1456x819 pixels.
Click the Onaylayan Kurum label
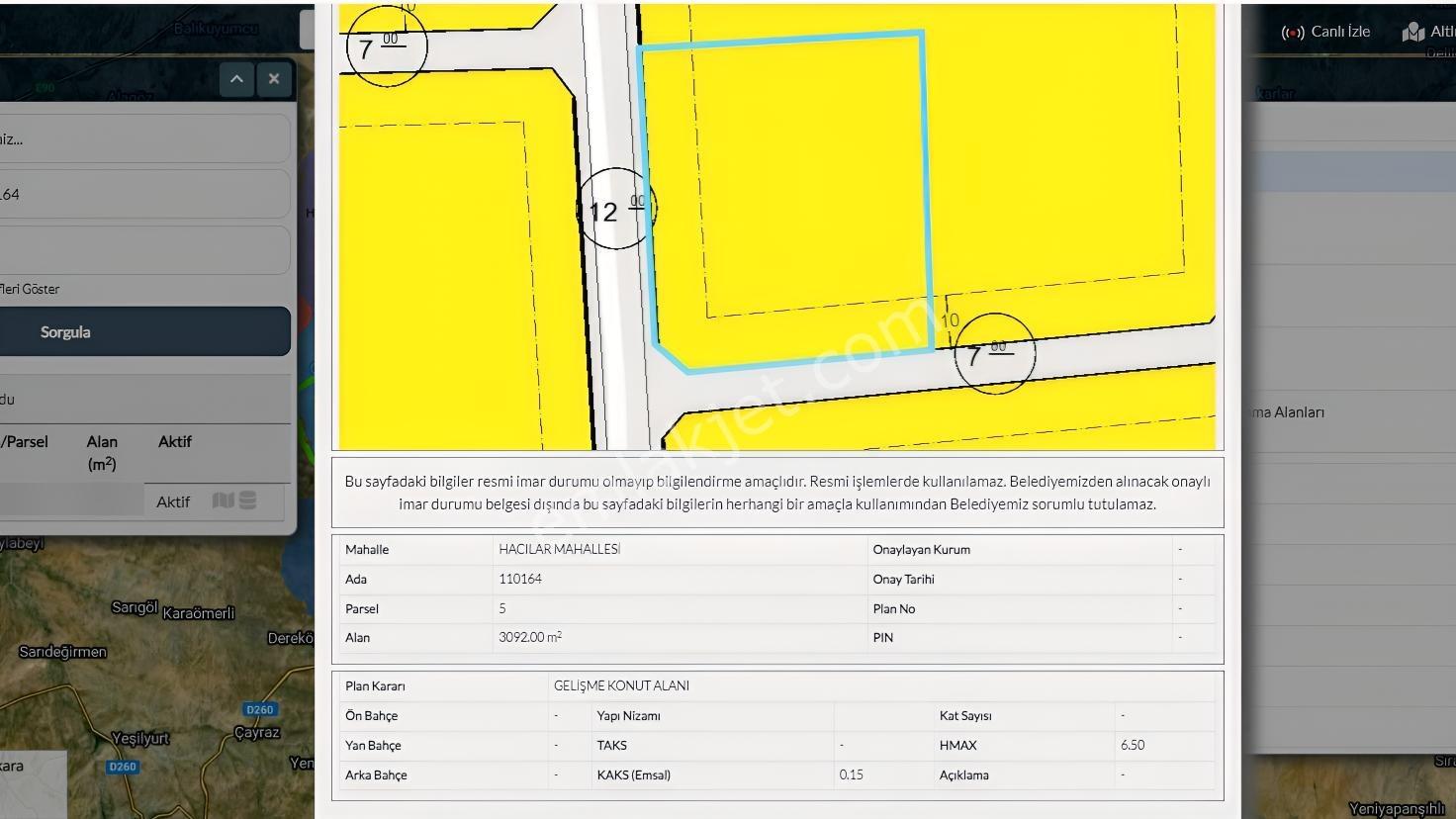coord(921,549)
